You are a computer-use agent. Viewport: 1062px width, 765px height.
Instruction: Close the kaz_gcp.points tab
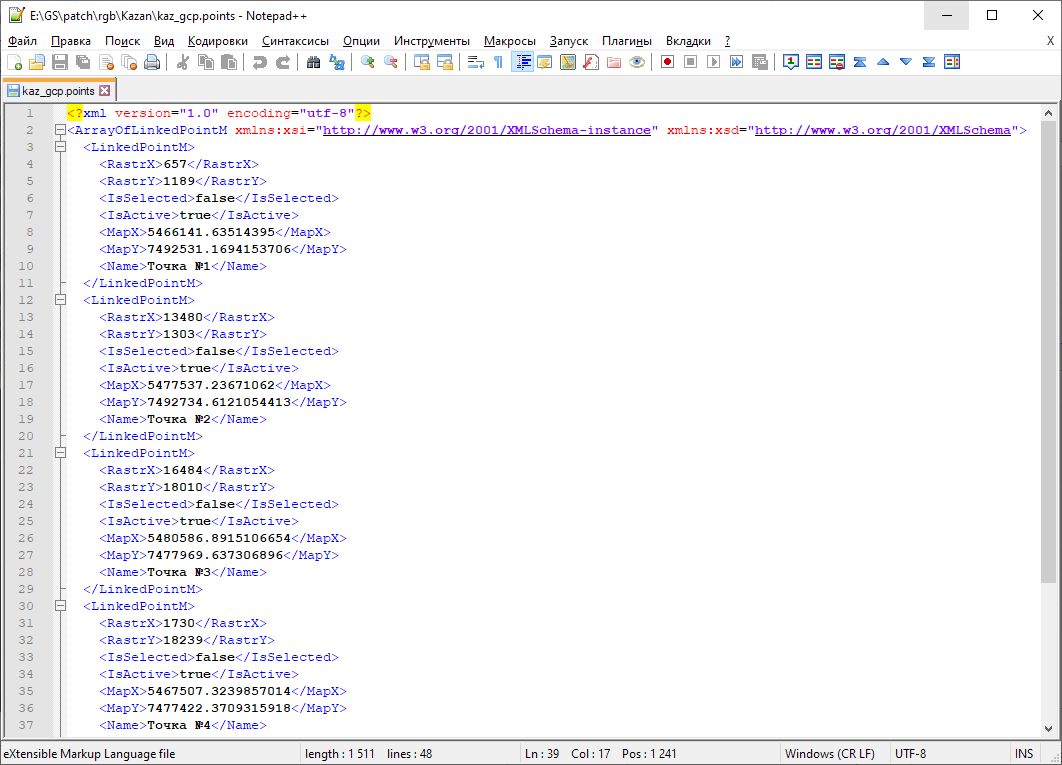pos(104,91)
